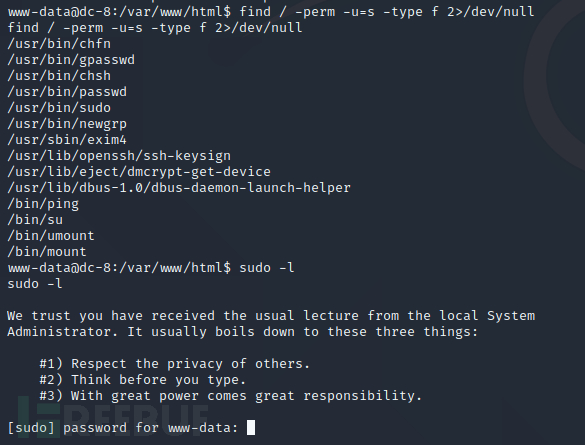The height and width of the screenshot is (445, 585).
Task: Click the /usr/bin/sudo line
Action: tap(59, 108)
